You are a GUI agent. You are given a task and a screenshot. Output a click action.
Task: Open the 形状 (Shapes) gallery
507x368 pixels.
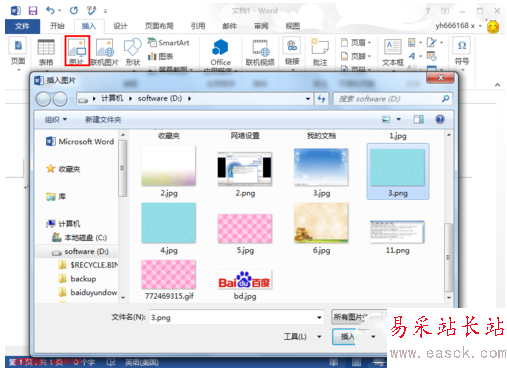pos(133,52)
